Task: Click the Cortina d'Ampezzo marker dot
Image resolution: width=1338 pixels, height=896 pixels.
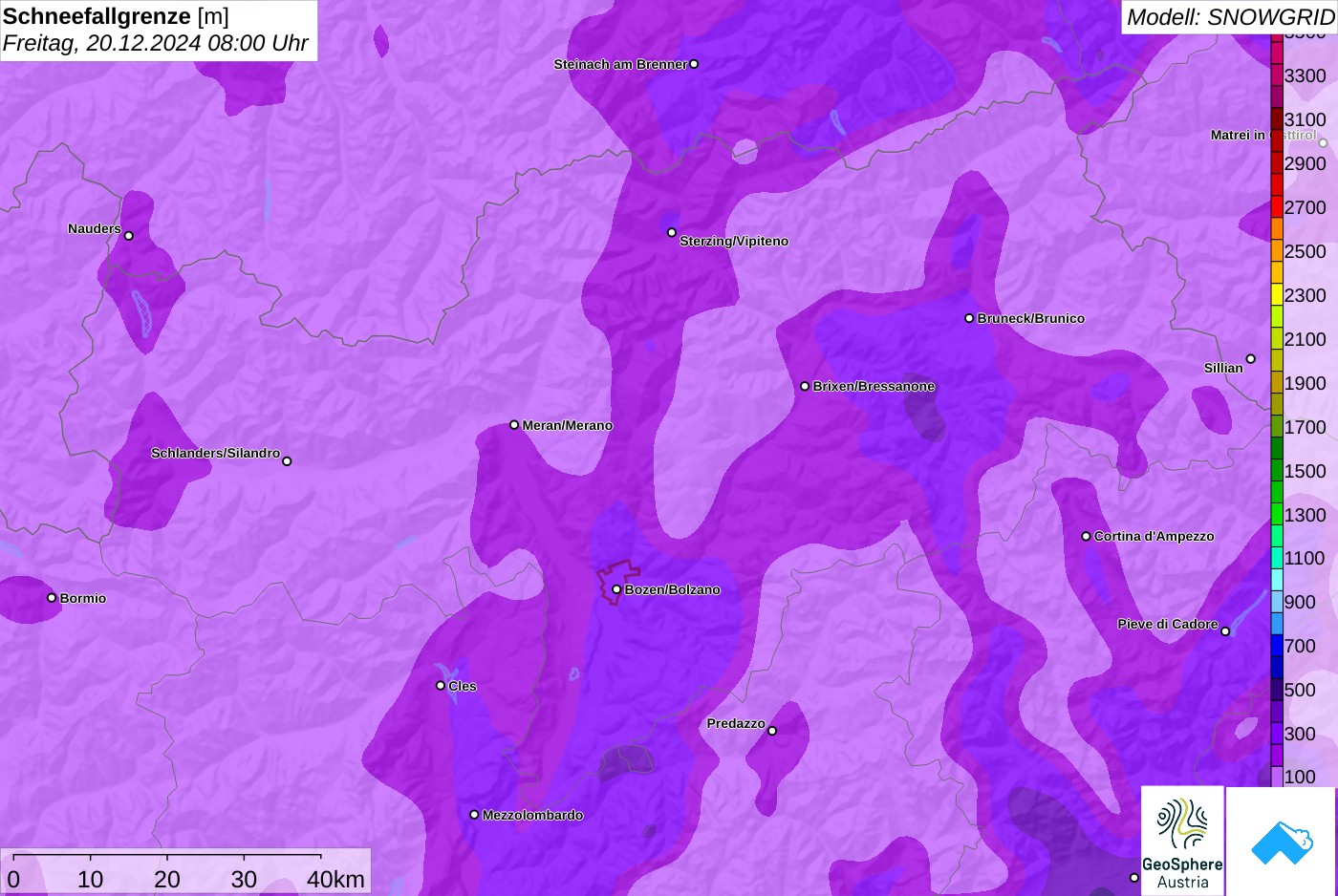Action: (1086, 536)
